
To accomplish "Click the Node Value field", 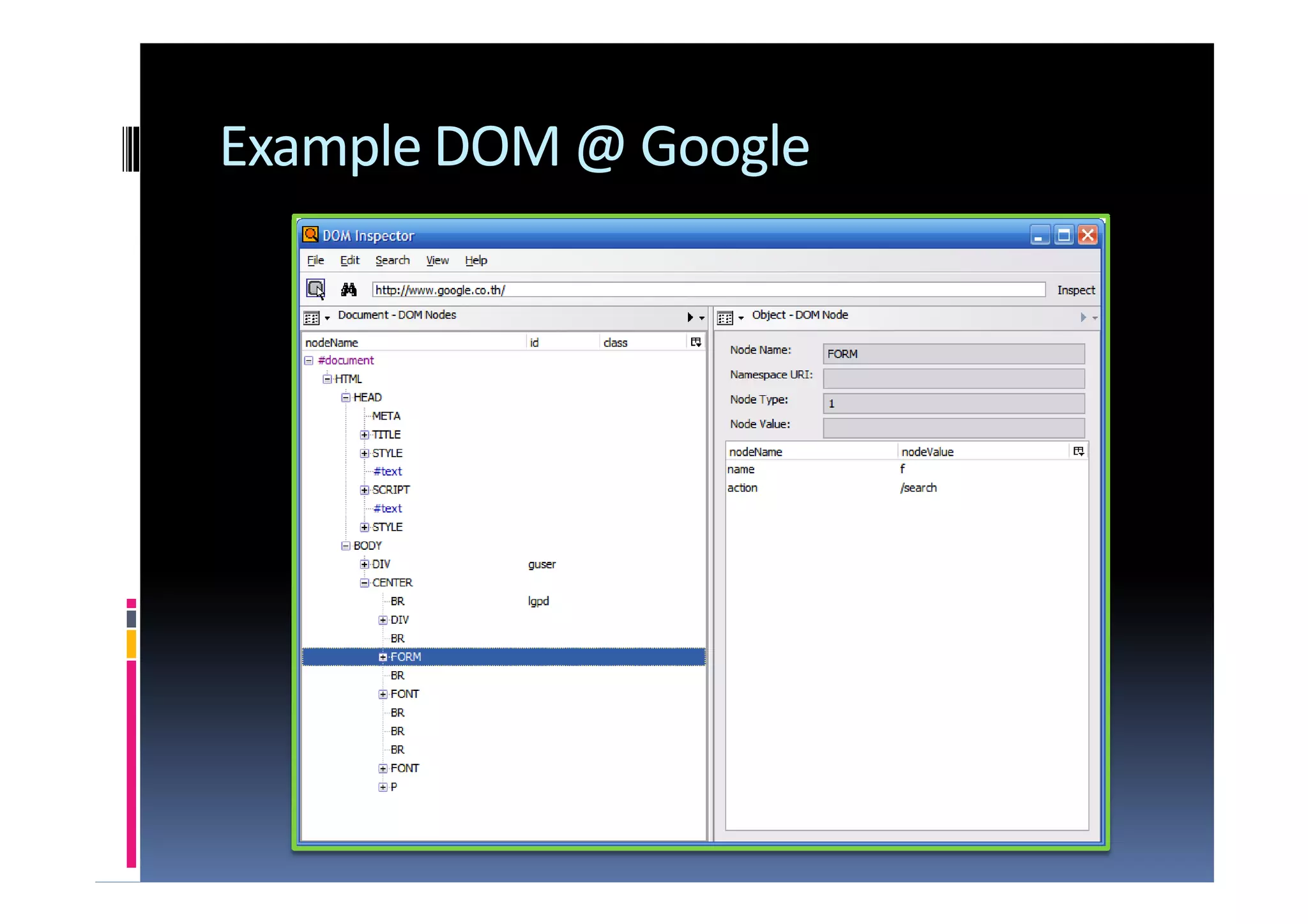I will pos(954,428).
